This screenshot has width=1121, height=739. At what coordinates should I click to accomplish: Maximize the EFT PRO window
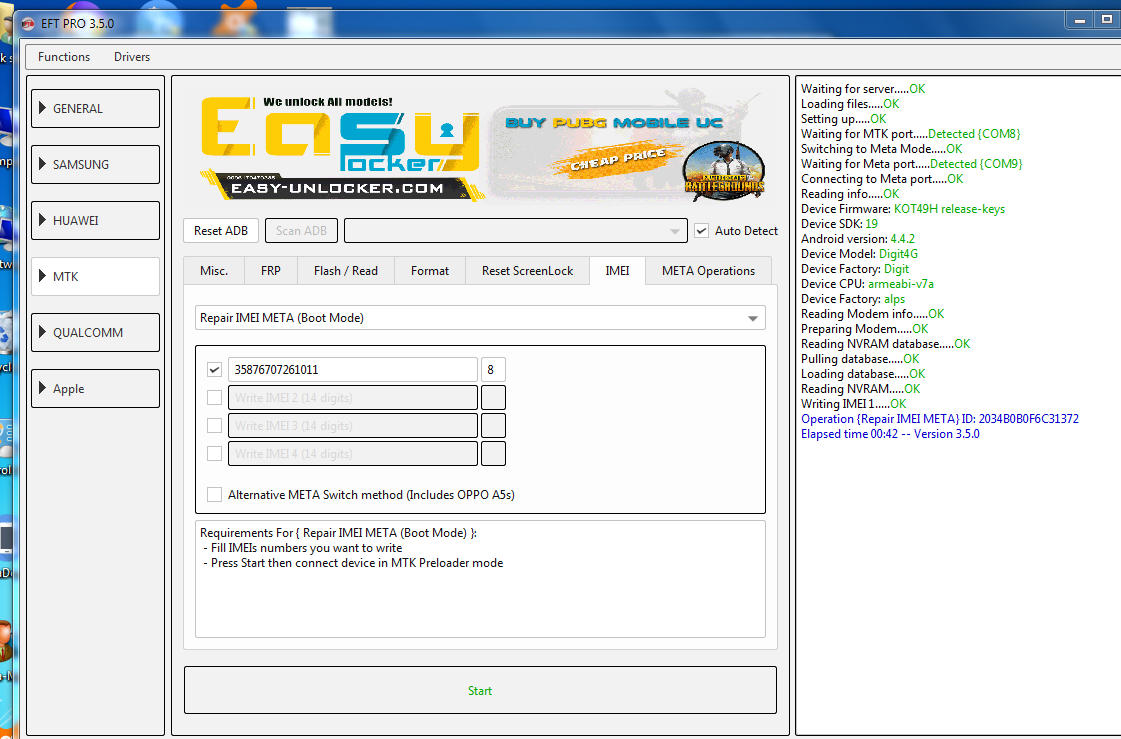pyautogui.click(x=1107, y=20)
